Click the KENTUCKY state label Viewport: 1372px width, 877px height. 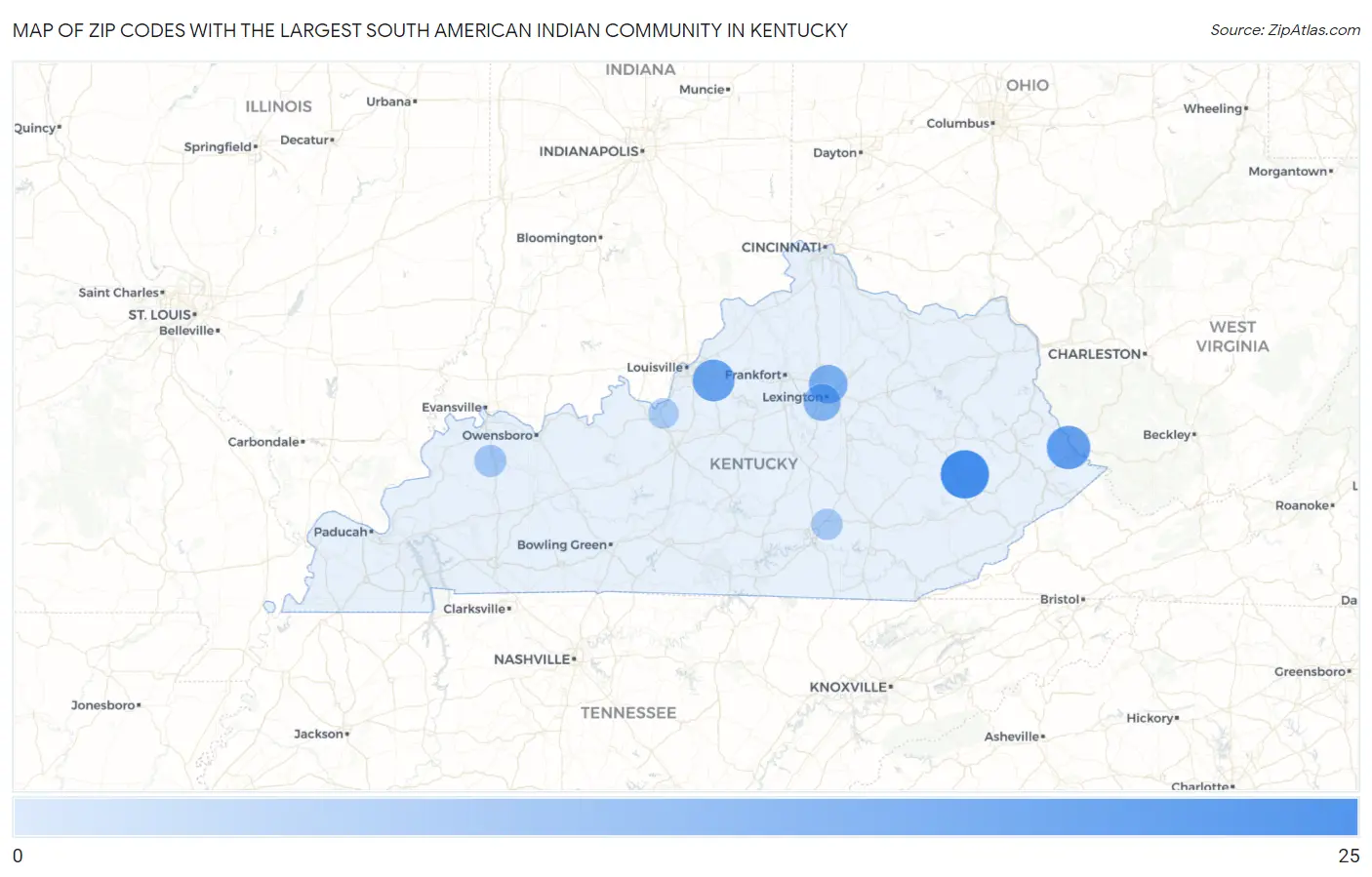coord(753,463)
